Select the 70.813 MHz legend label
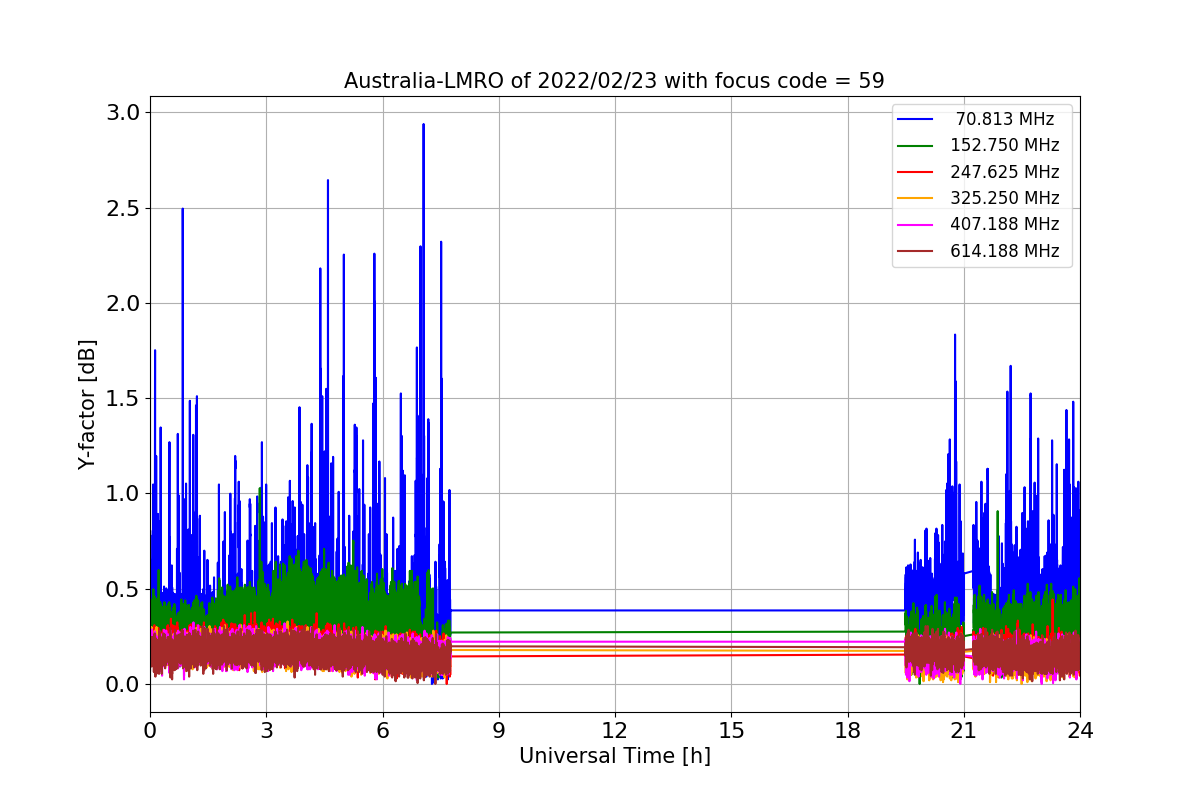1200x800 pixels. point(1004,119)
